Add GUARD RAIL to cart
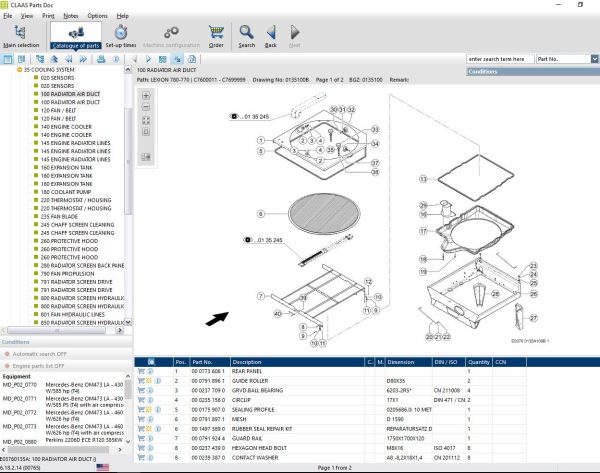The width and height of the screenshot is (600, 473). 141,438
